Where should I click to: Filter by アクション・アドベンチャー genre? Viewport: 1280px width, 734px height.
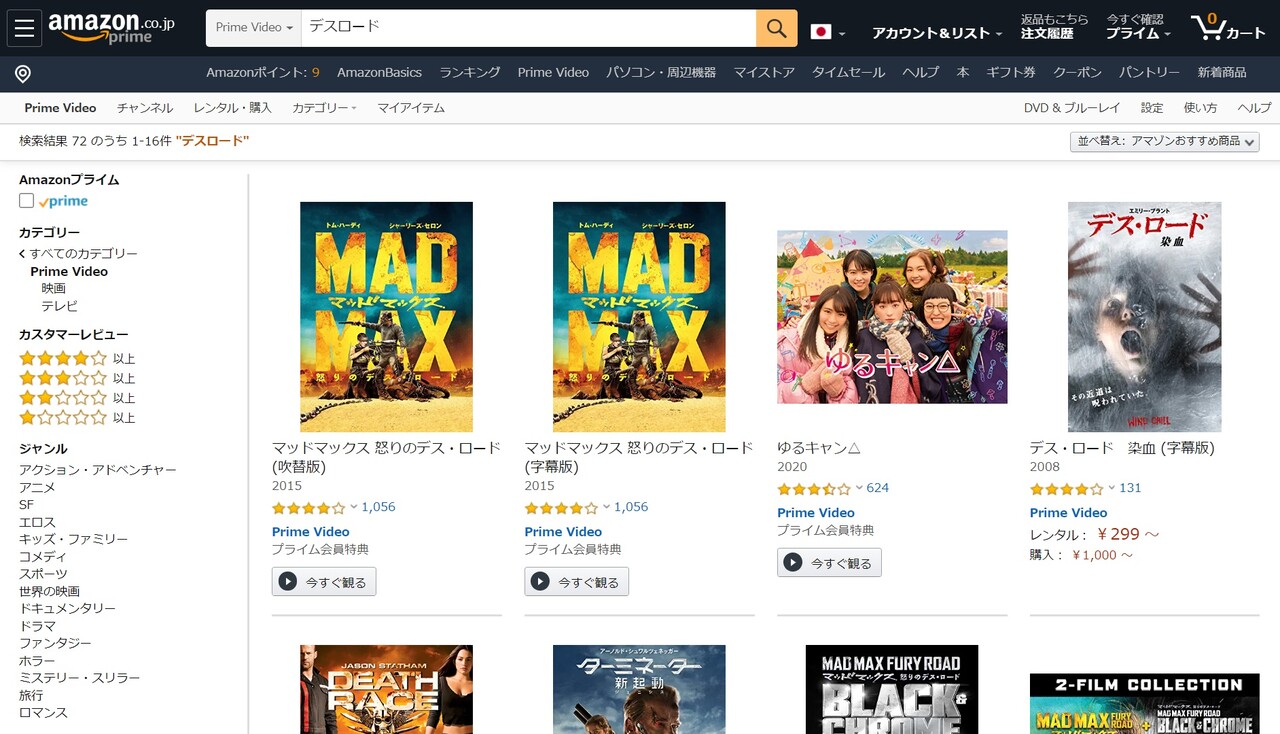coord(98,470)
